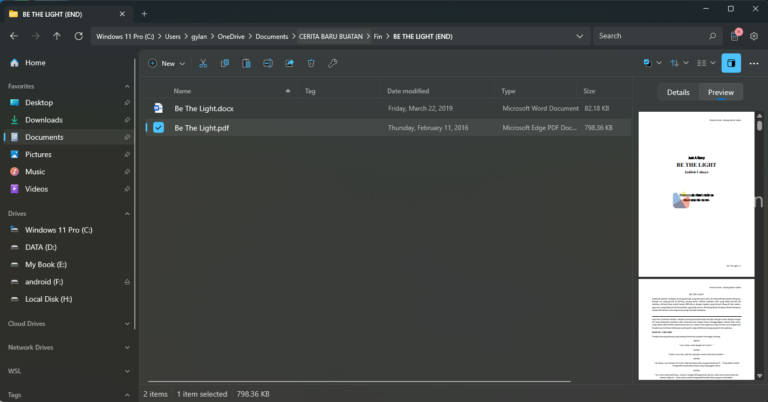Open Documents in Favorites
The width and height of the screenshot is (768, 402).
(69, 137)
